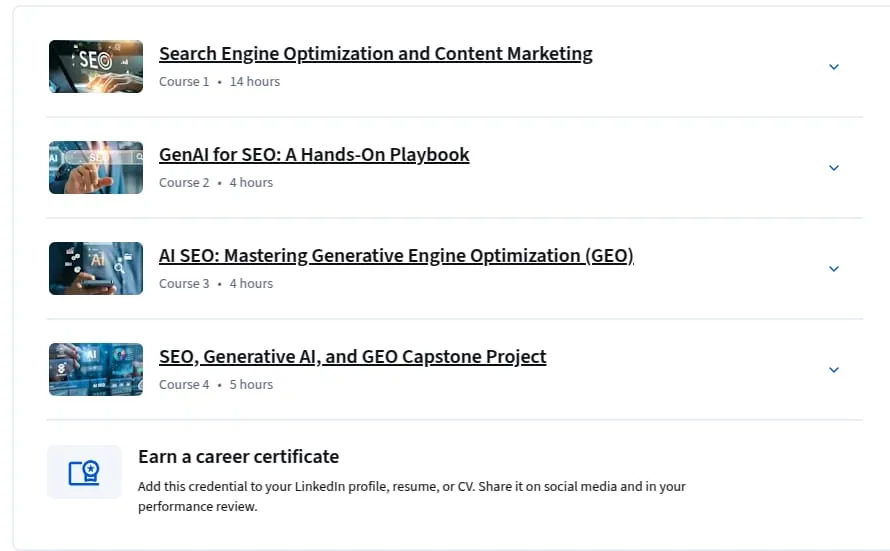
Task: Open Search Engine Optimization and Content Marketing link
Action: click(x=376, y=54)
